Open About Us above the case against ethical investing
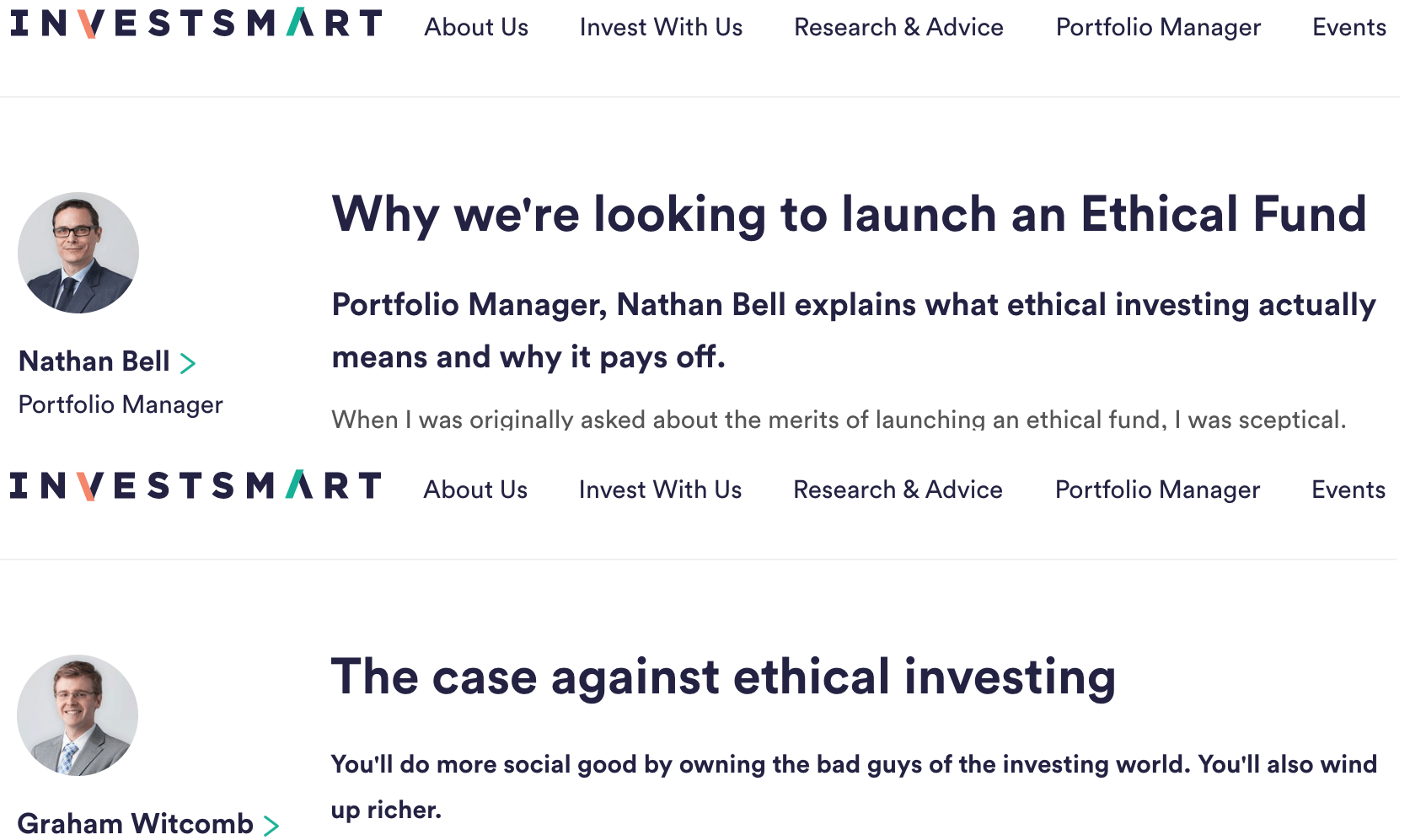This screenshot has width=1410, height=840. pos(475,490)
